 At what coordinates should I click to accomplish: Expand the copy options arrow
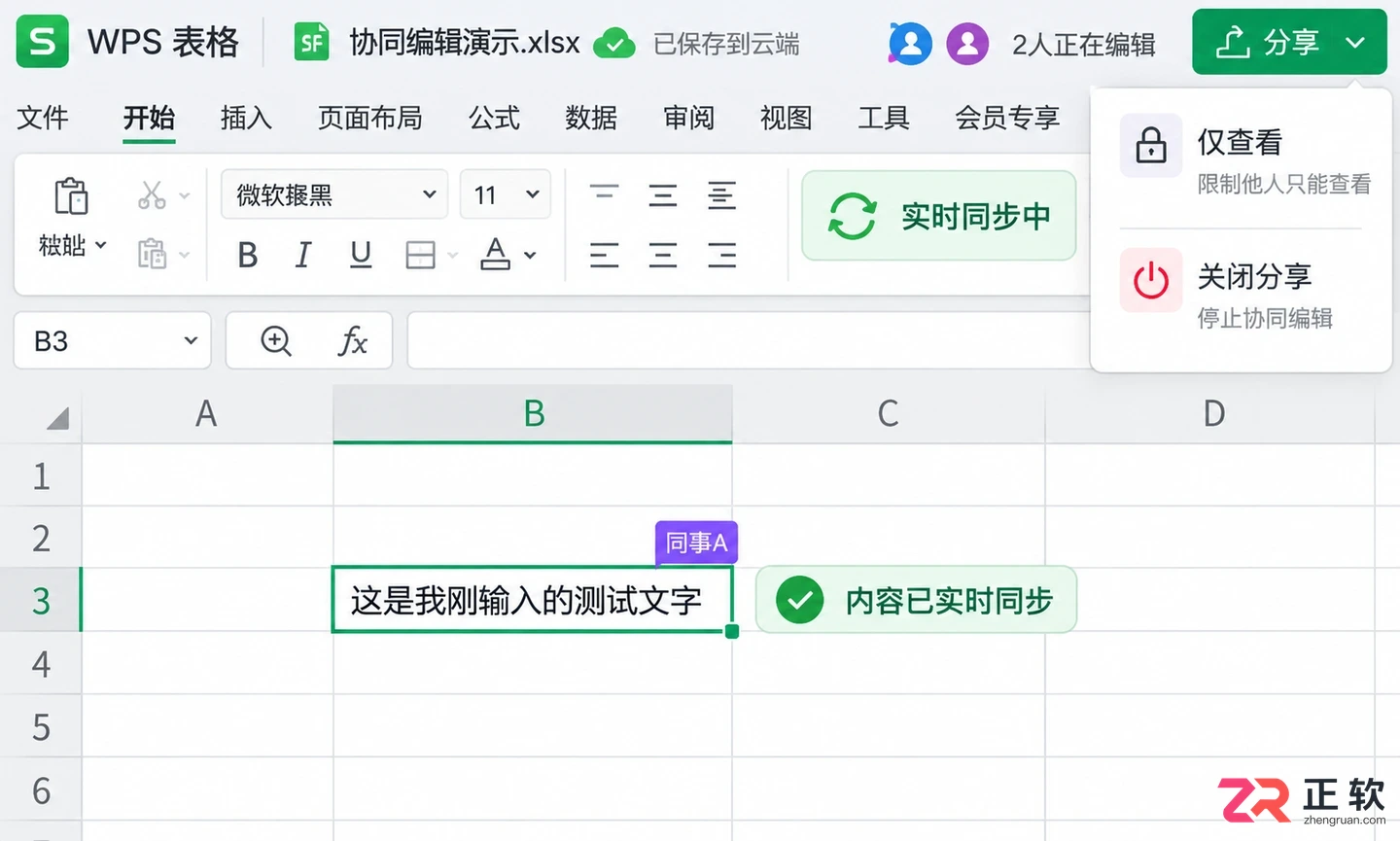[185, 255]
